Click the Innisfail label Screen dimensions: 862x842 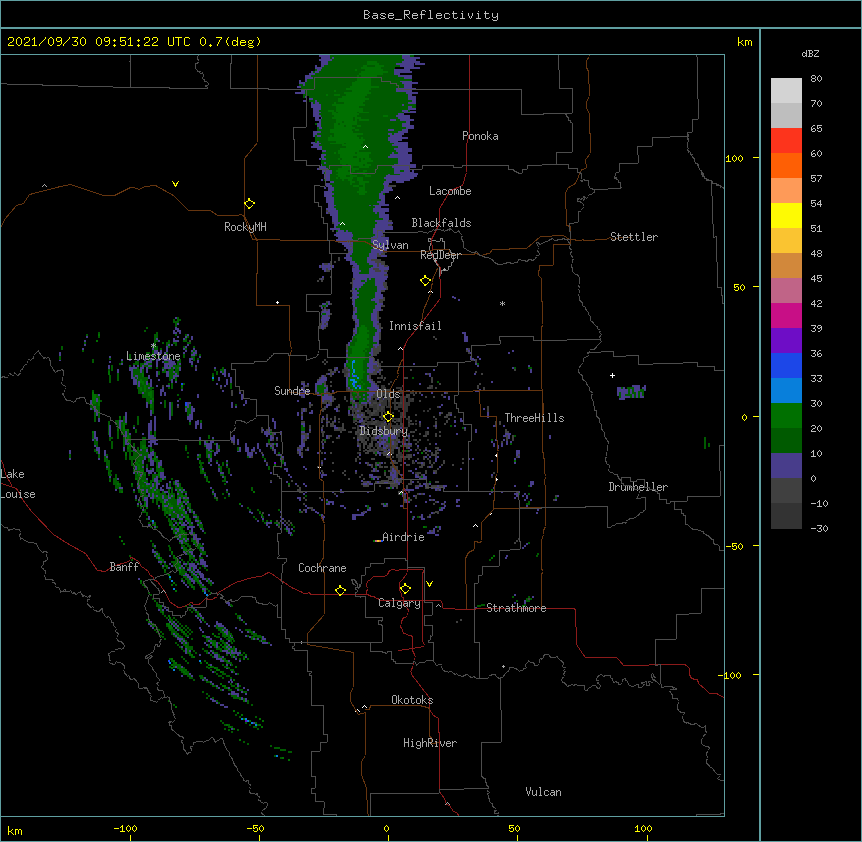[x=415, y=326]
